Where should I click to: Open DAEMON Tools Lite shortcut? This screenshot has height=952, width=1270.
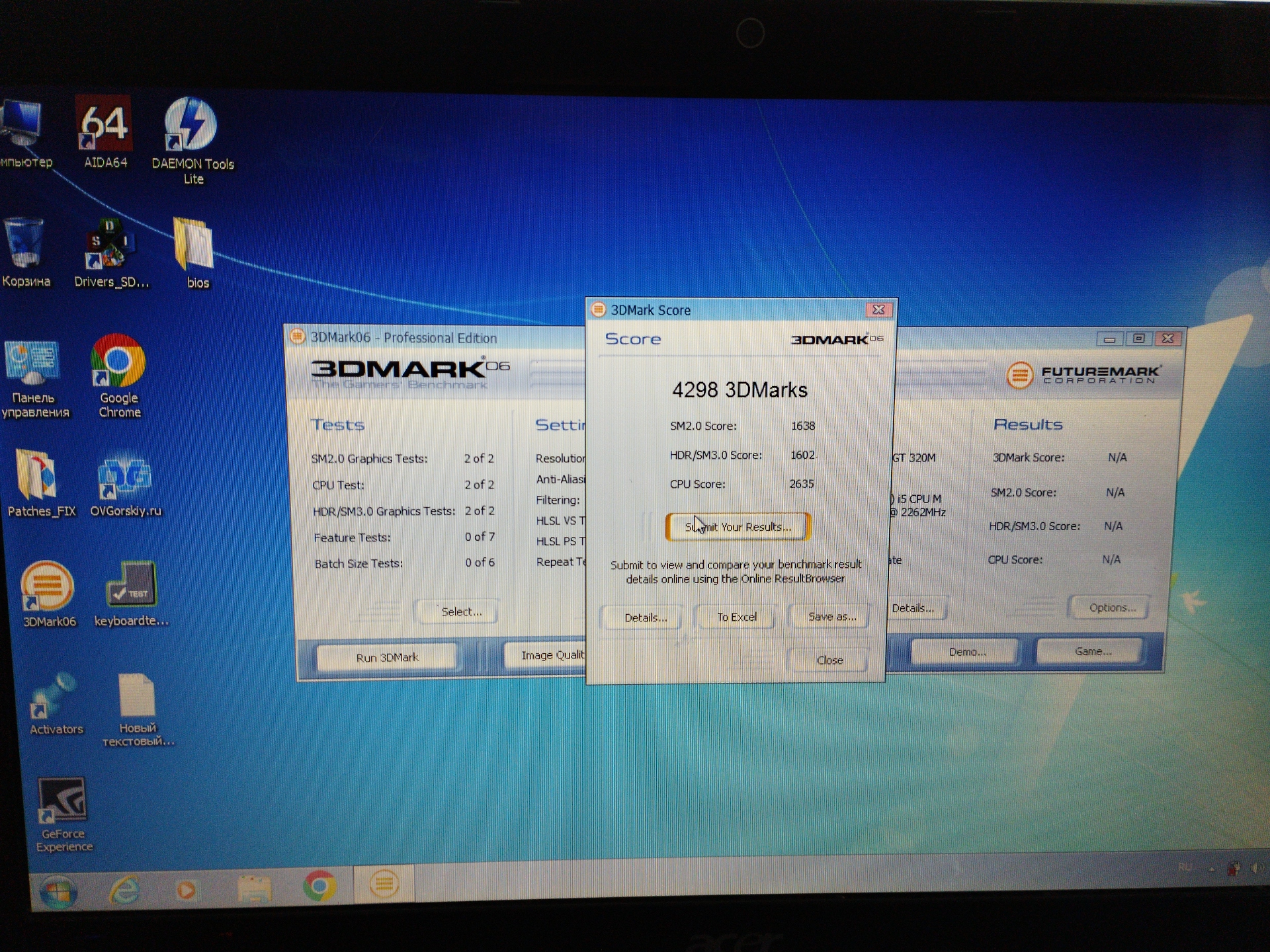point(192,141)
